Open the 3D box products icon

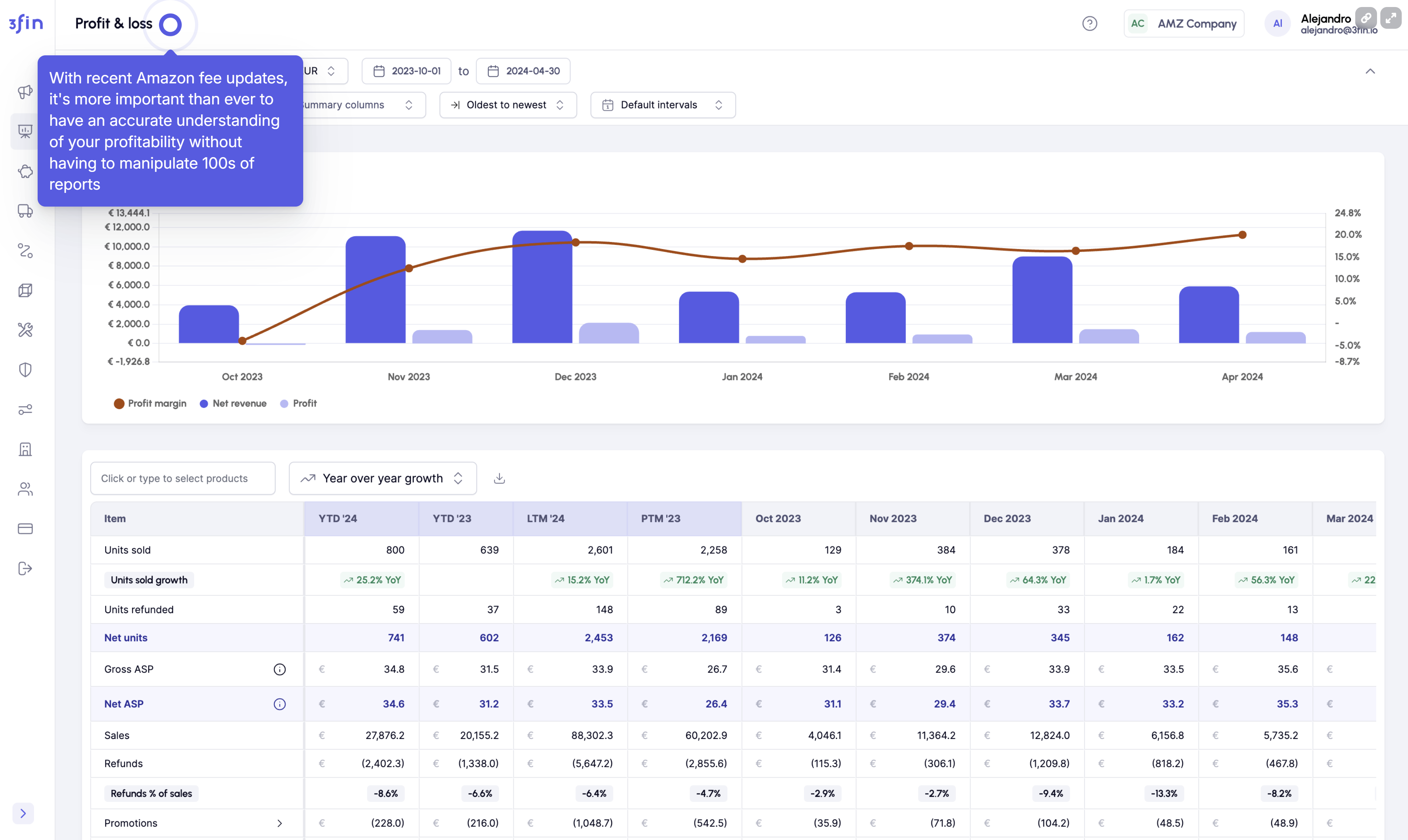(25, 290)
